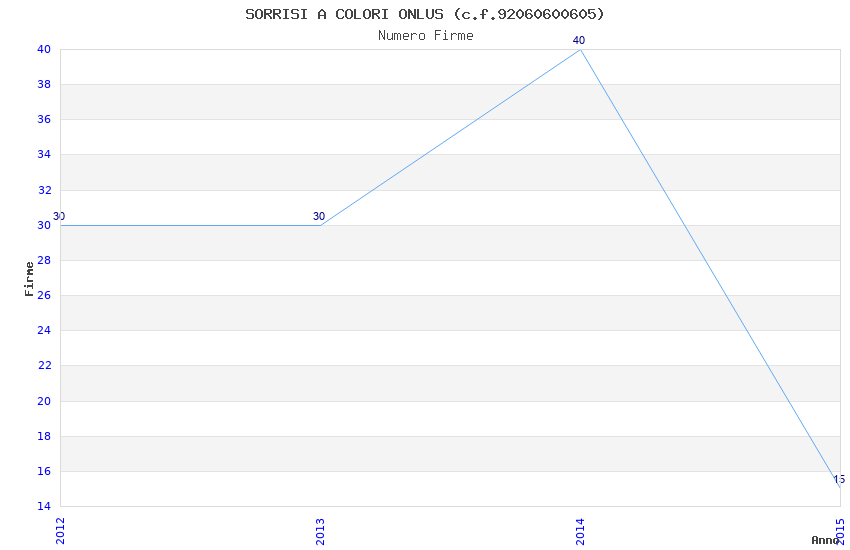Screen dimensions: 850x550
Task: Click y-axis tick value 16
Action: 44,471
